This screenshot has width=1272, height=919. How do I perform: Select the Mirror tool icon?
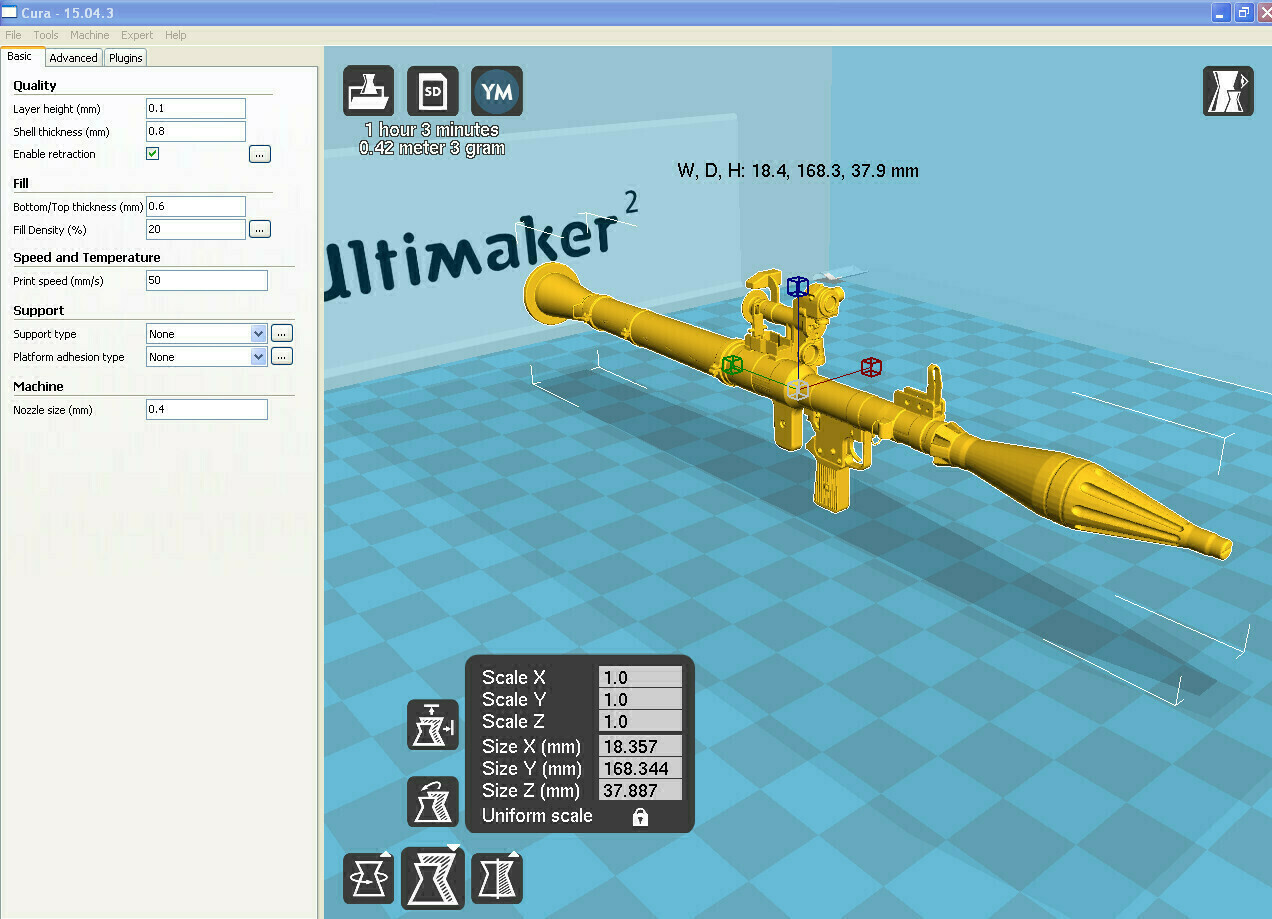tap(497, 880)
